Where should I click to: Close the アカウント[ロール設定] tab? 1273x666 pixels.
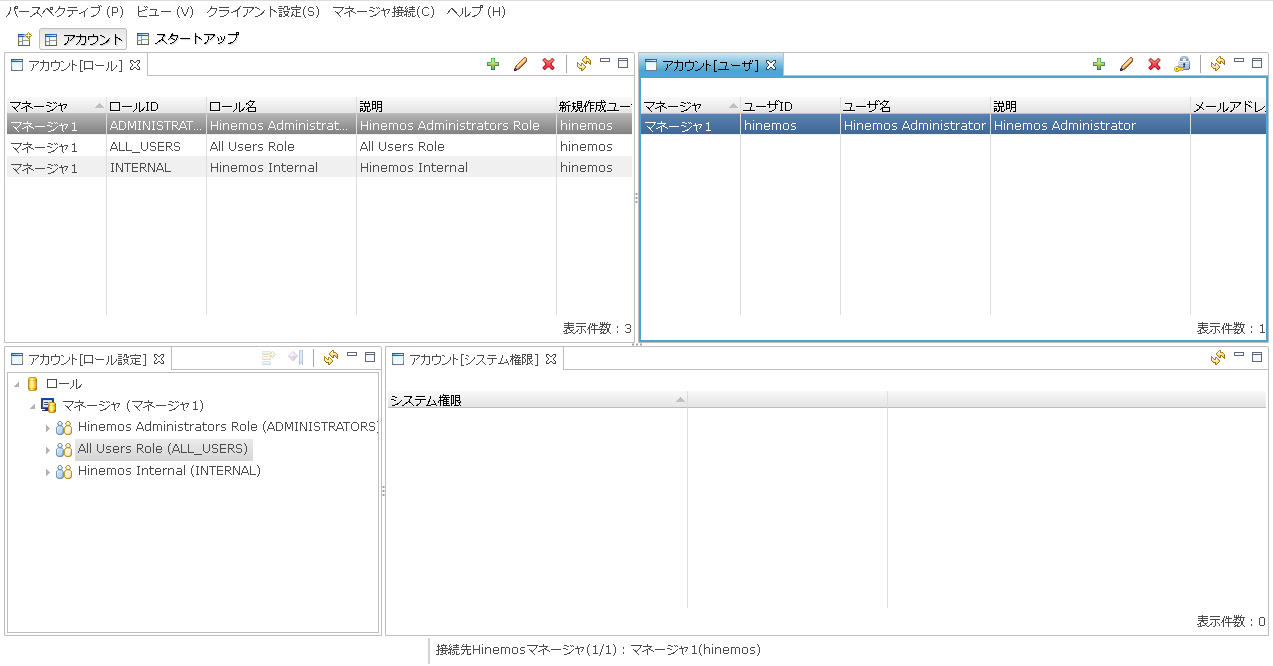point(158,359)
